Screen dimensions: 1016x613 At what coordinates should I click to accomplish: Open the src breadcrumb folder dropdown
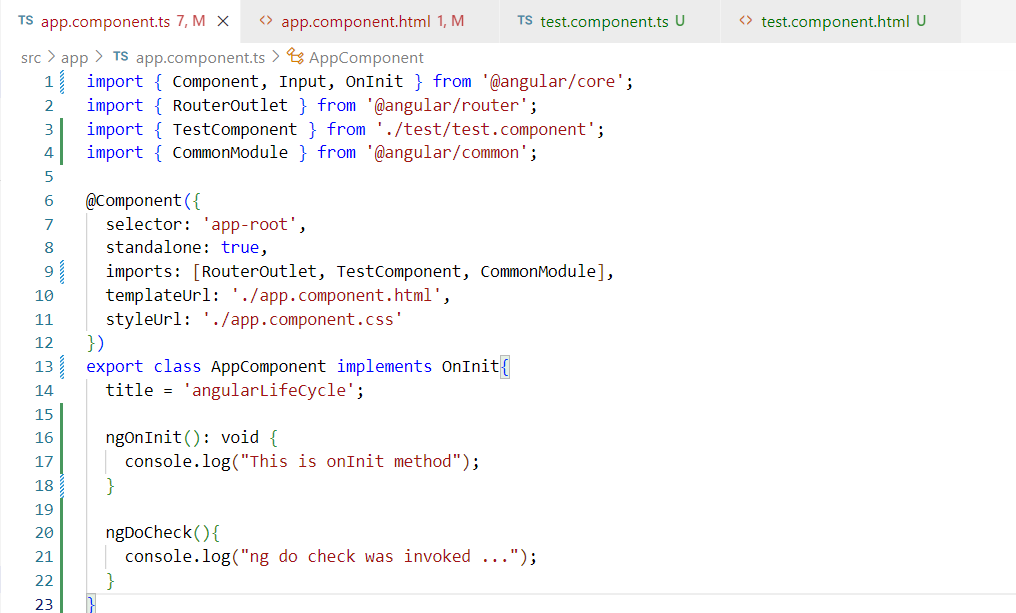click(31, 58)
